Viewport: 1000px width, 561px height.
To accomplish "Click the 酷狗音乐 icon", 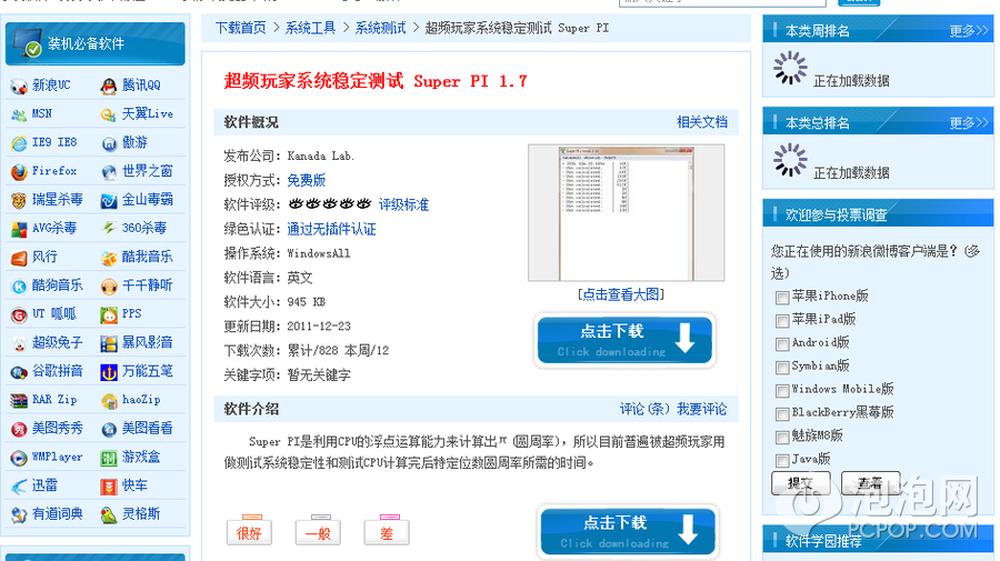I will pyautogui.click(x=19, y=286).
